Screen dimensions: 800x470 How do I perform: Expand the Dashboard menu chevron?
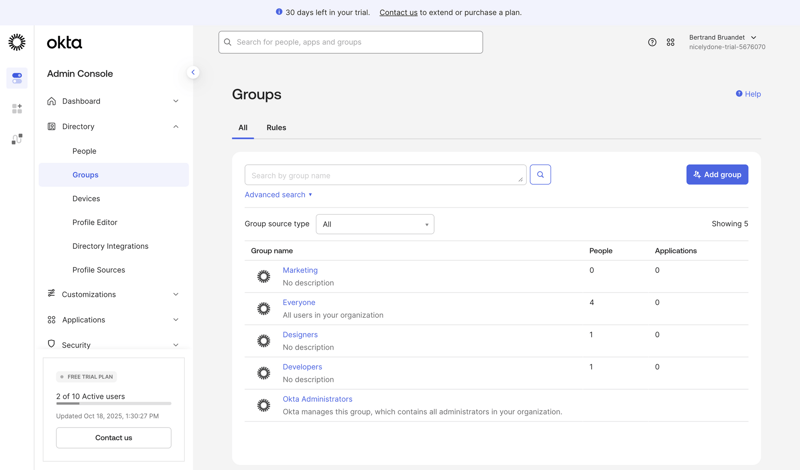tap(176, 101)
